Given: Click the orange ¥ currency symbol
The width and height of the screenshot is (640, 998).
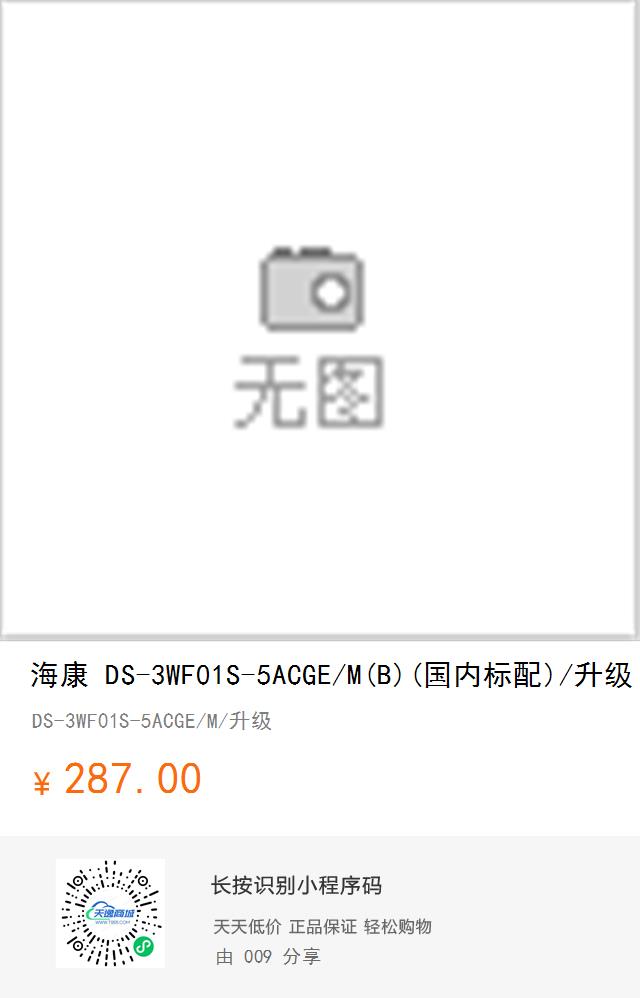Looking at the screenshot, I should point(41,783).
